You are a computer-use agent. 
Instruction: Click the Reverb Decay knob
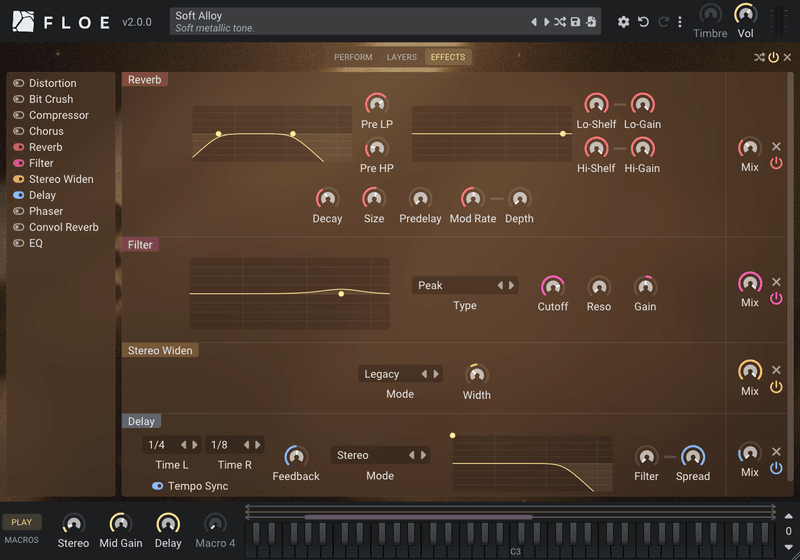click(x=328, y=198)
